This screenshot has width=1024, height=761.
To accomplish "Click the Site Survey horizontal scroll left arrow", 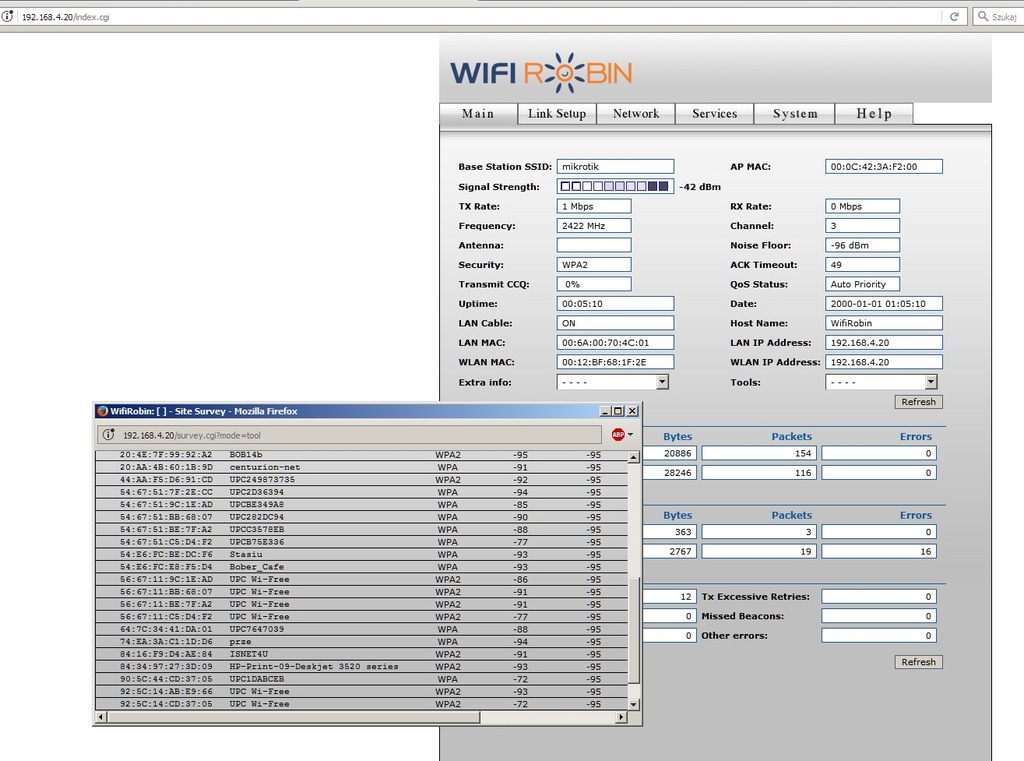I will point(101,717).
